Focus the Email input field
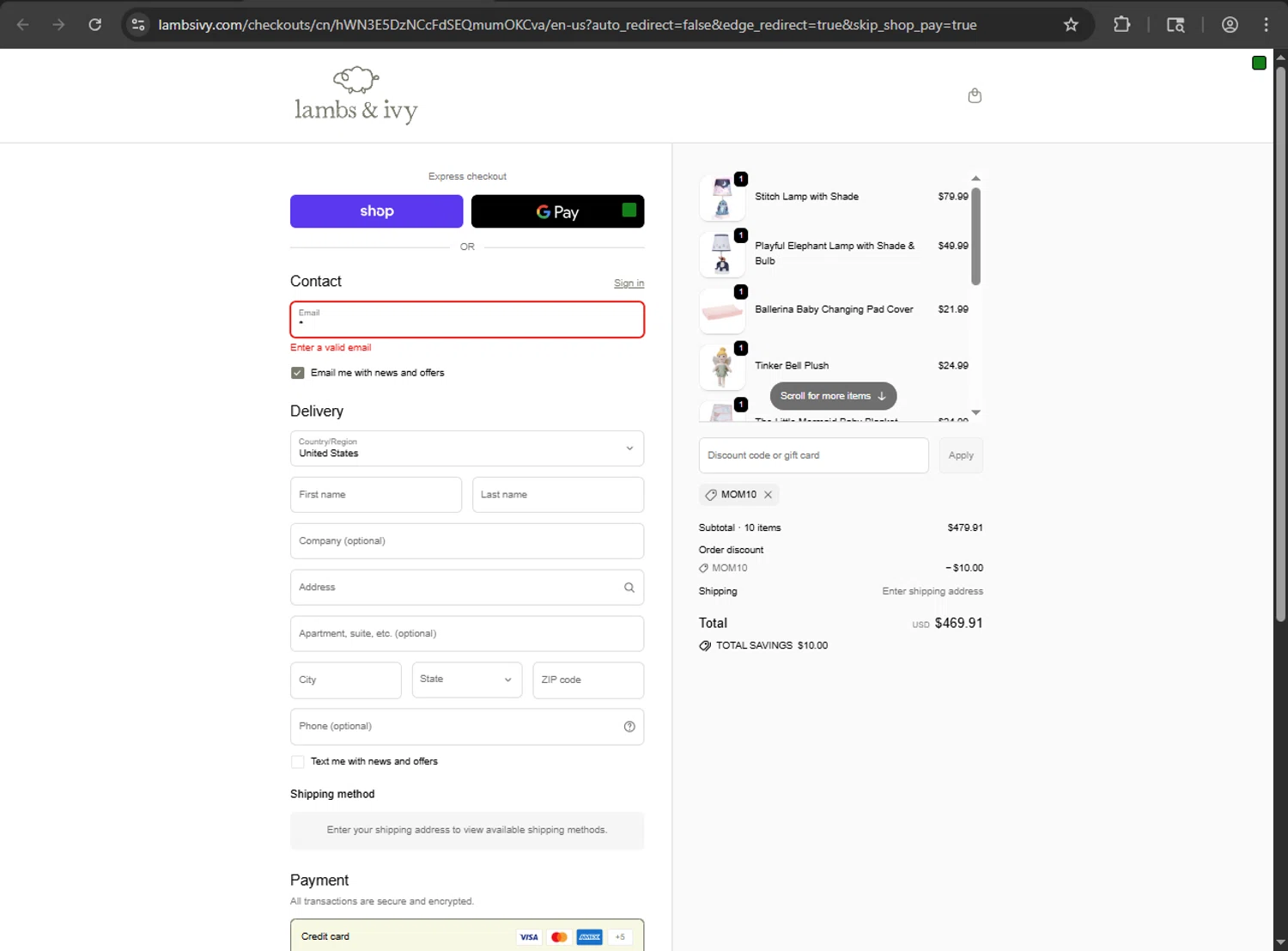This screenshot has height=951, width=1288. tap(467, 320)
